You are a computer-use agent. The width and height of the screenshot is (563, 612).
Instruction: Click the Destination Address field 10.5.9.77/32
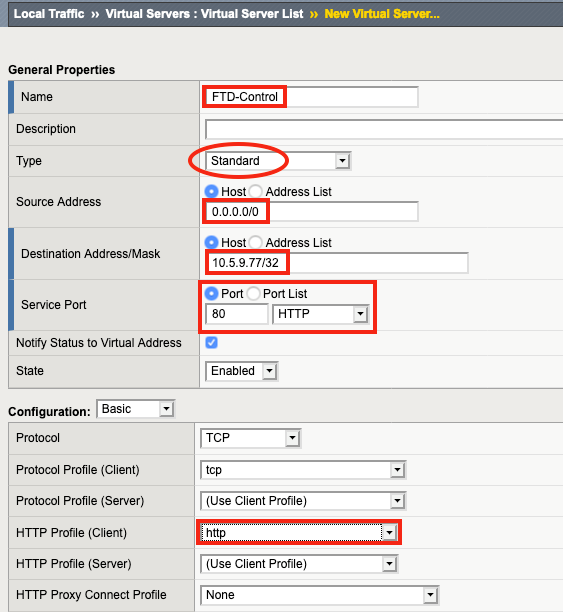337,263
